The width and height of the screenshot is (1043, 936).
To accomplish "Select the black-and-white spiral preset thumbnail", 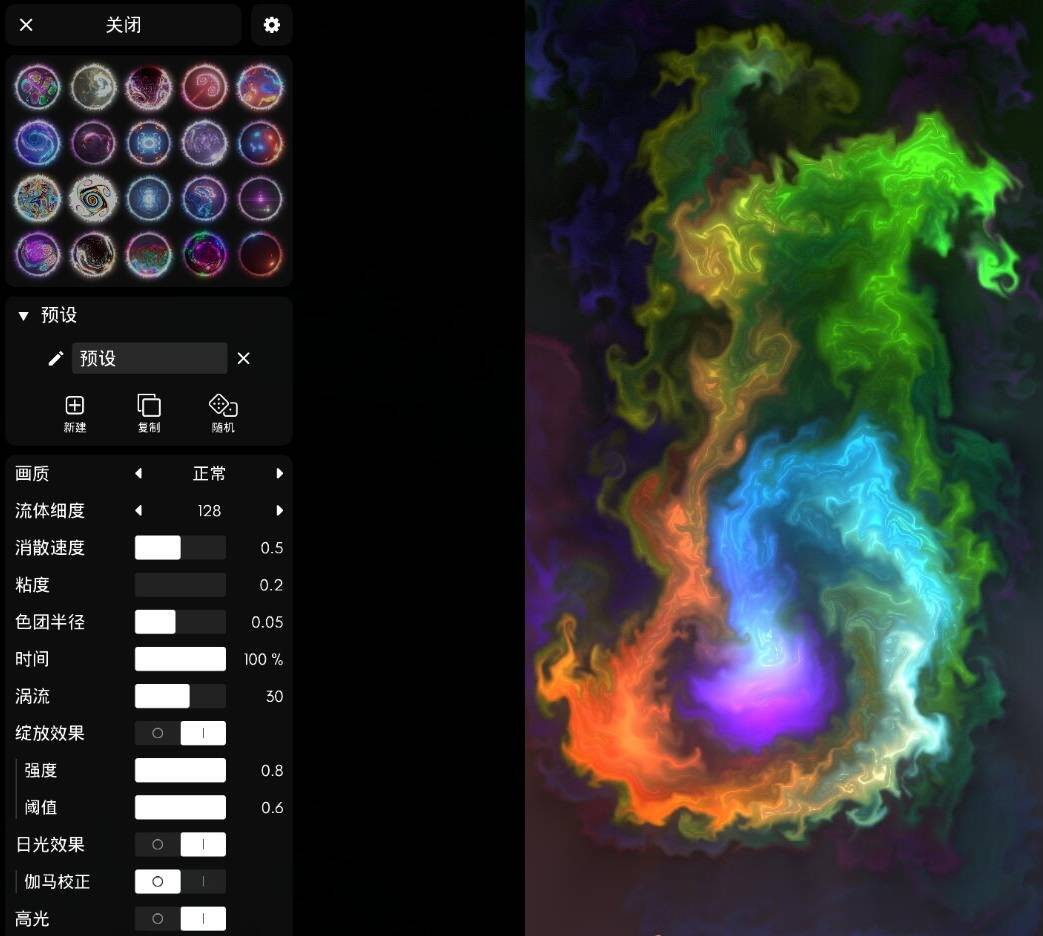I will click(93, 200).
